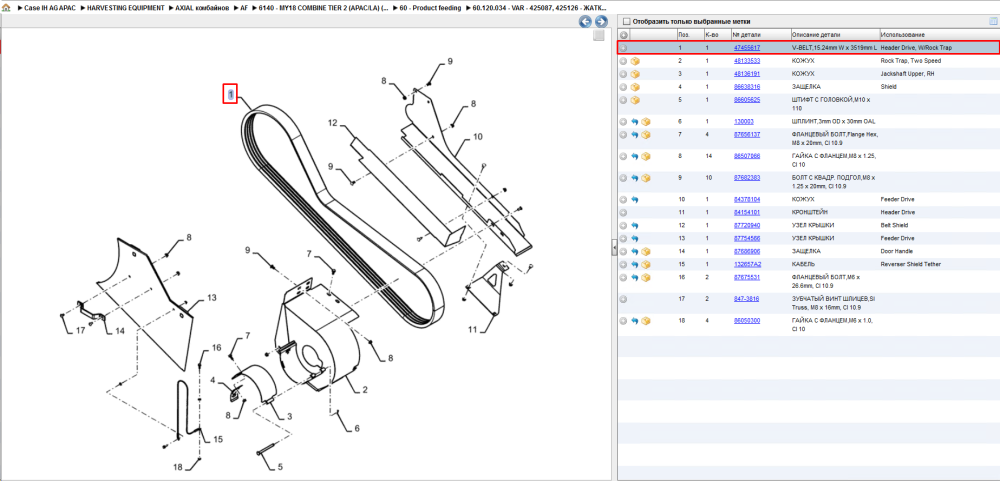Add part 847-3816 with the gray circle
The height and width of the screenshot is (481, 1000).
[x=624, y=299]
